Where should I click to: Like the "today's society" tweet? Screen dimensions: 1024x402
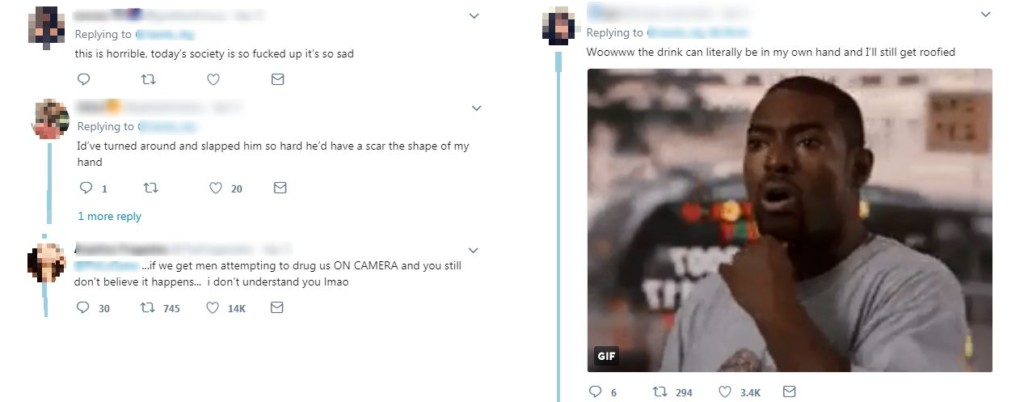tap(213, 79)
